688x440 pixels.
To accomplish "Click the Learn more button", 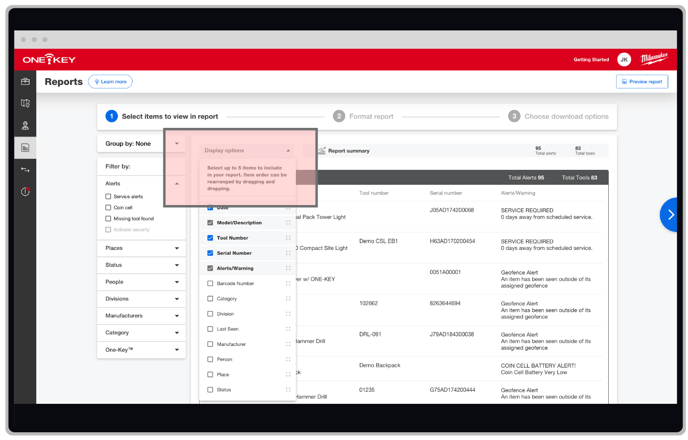I will [x=110, y=82].
